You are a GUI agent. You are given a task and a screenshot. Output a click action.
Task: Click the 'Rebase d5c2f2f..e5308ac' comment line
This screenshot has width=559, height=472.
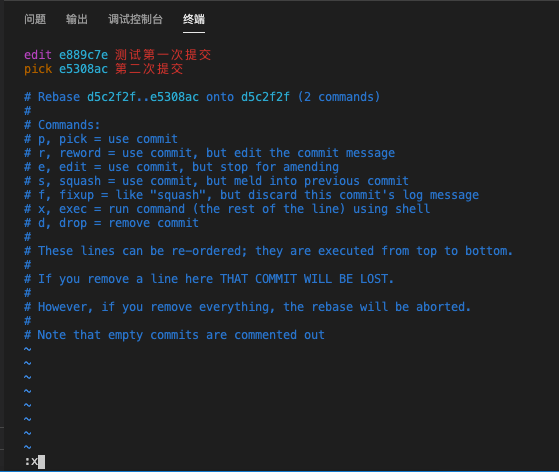(x=202, y=97)
